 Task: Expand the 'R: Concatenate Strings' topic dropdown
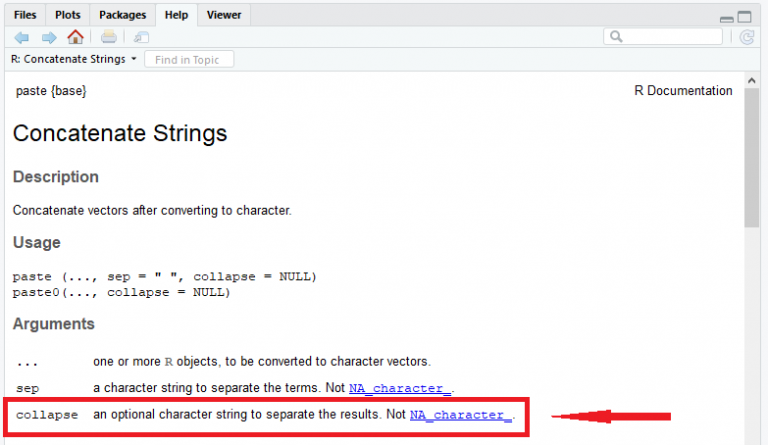(x=73, y=59)
